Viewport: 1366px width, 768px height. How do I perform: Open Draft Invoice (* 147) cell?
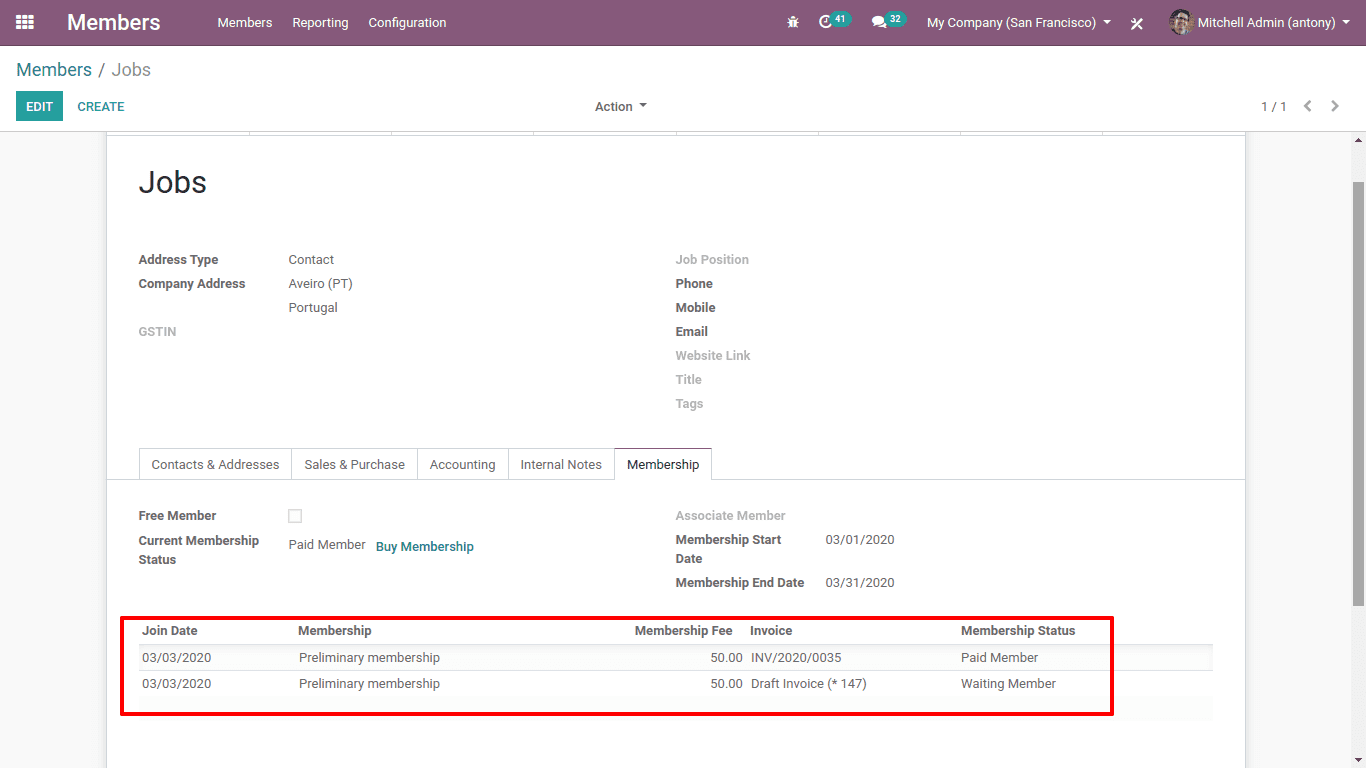tap(809, 684)
